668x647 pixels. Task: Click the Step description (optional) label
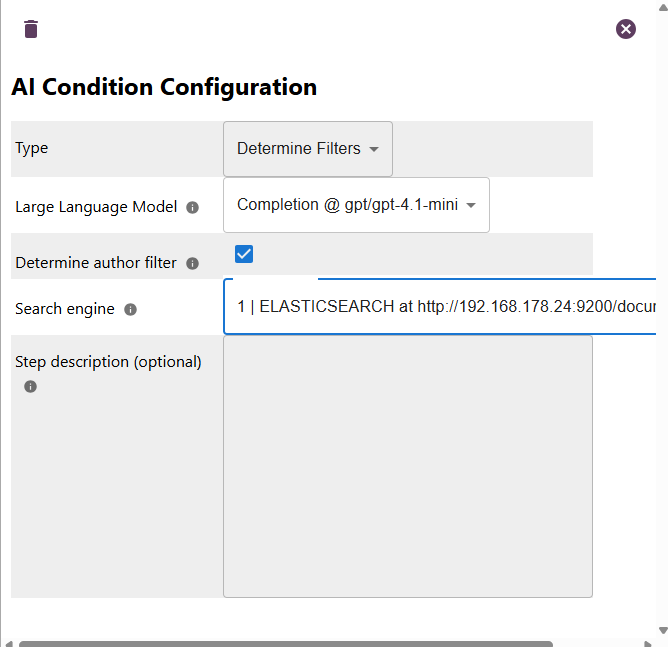[108, 362]
